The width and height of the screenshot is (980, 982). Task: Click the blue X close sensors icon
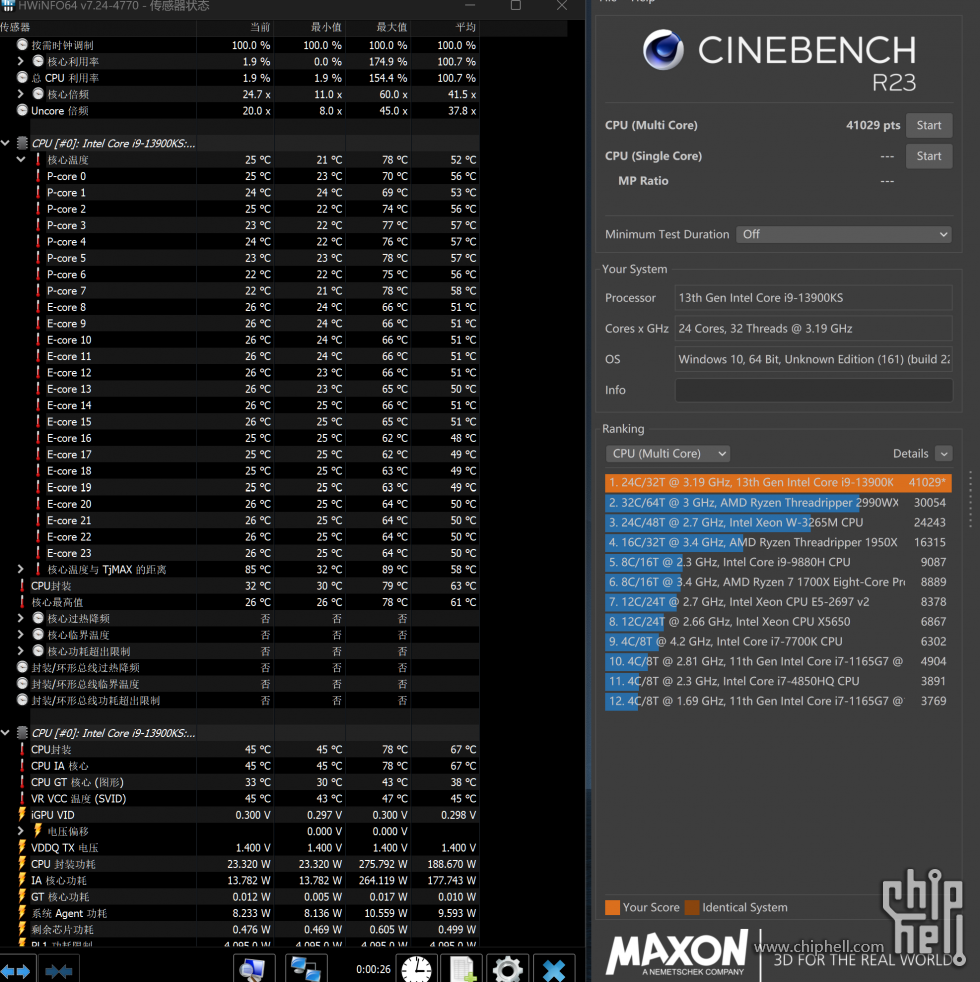(554, 969)
